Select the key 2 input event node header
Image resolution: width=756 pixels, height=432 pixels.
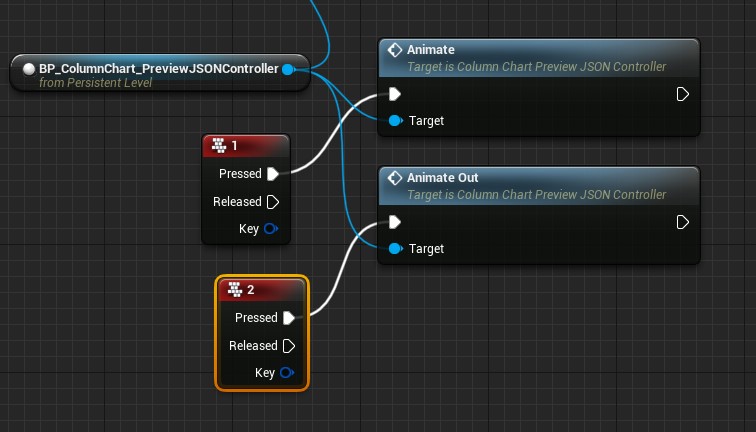[x=262, y=290]
